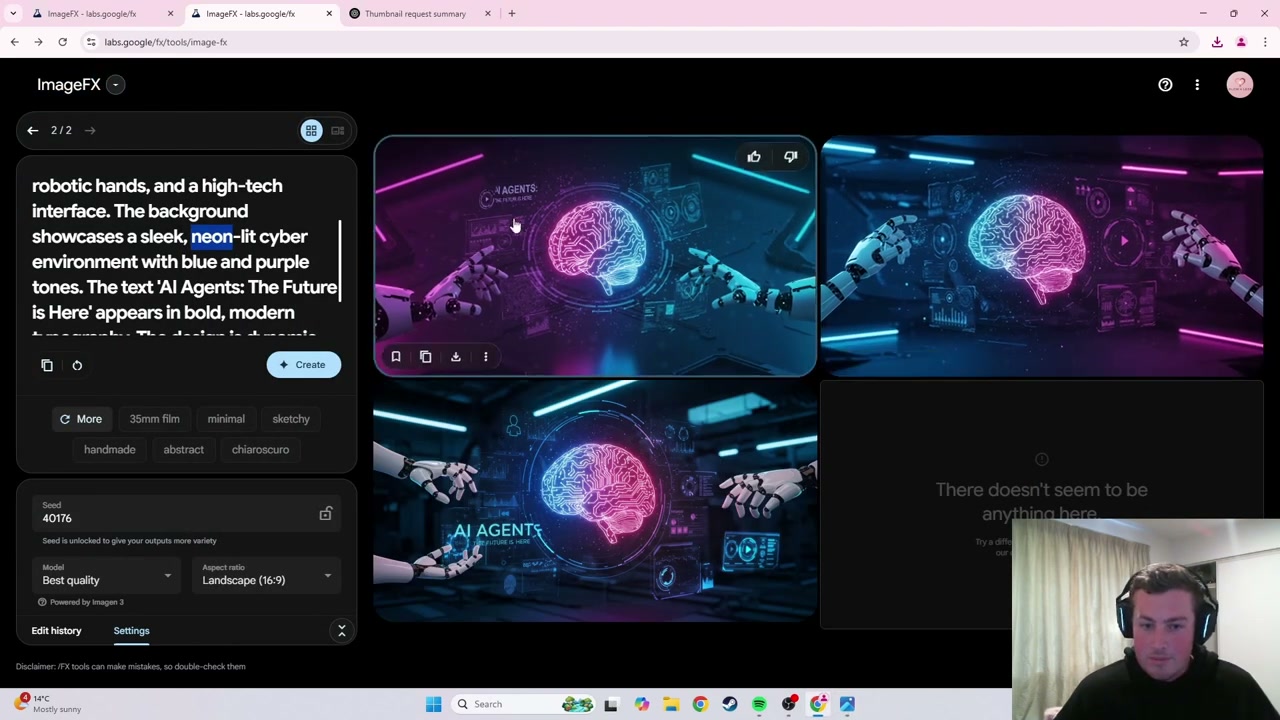
Task: Open the ImageFX help icon
Action: (x=1165, y=85)
